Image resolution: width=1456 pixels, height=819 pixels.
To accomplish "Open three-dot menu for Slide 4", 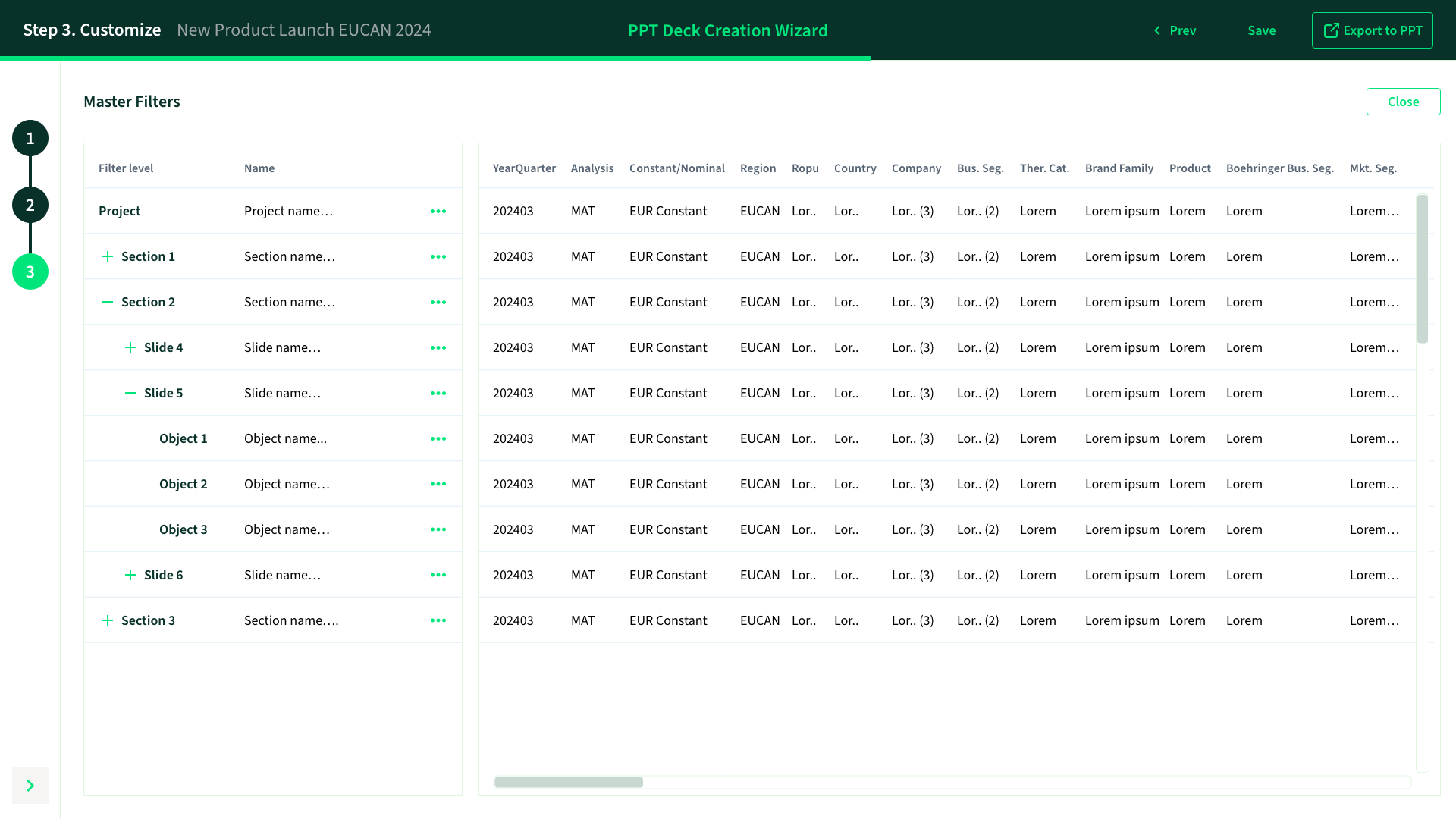I will coord(438,348).
